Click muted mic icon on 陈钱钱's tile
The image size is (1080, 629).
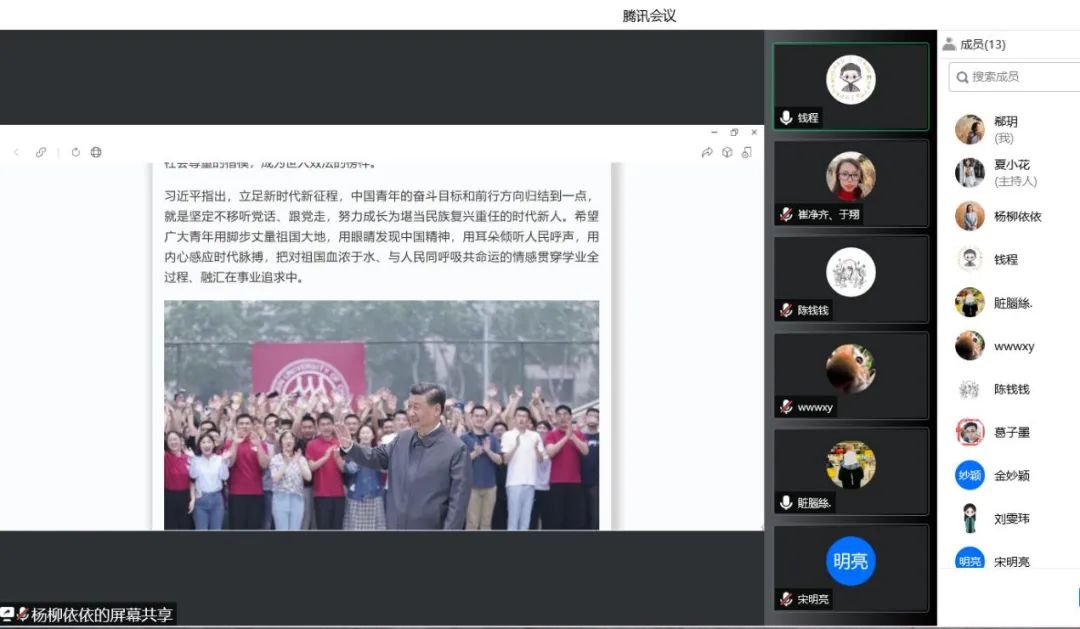click(x=786, y=310)
